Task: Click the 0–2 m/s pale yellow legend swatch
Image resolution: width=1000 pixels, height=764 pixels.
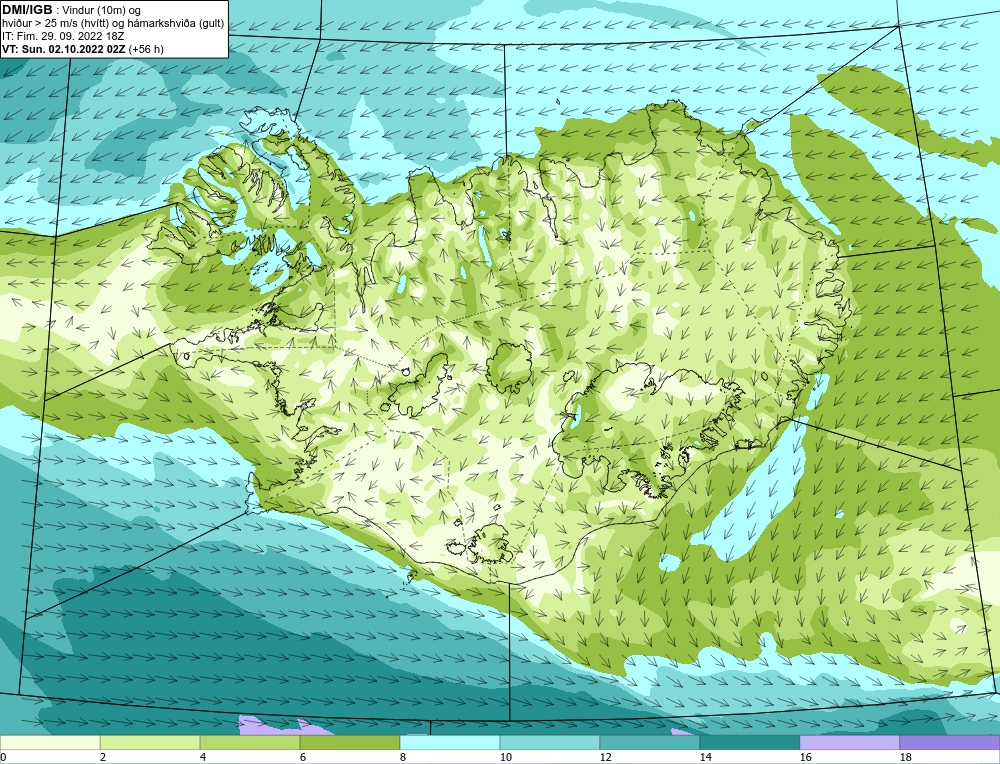Action: [x=50, y=742]
